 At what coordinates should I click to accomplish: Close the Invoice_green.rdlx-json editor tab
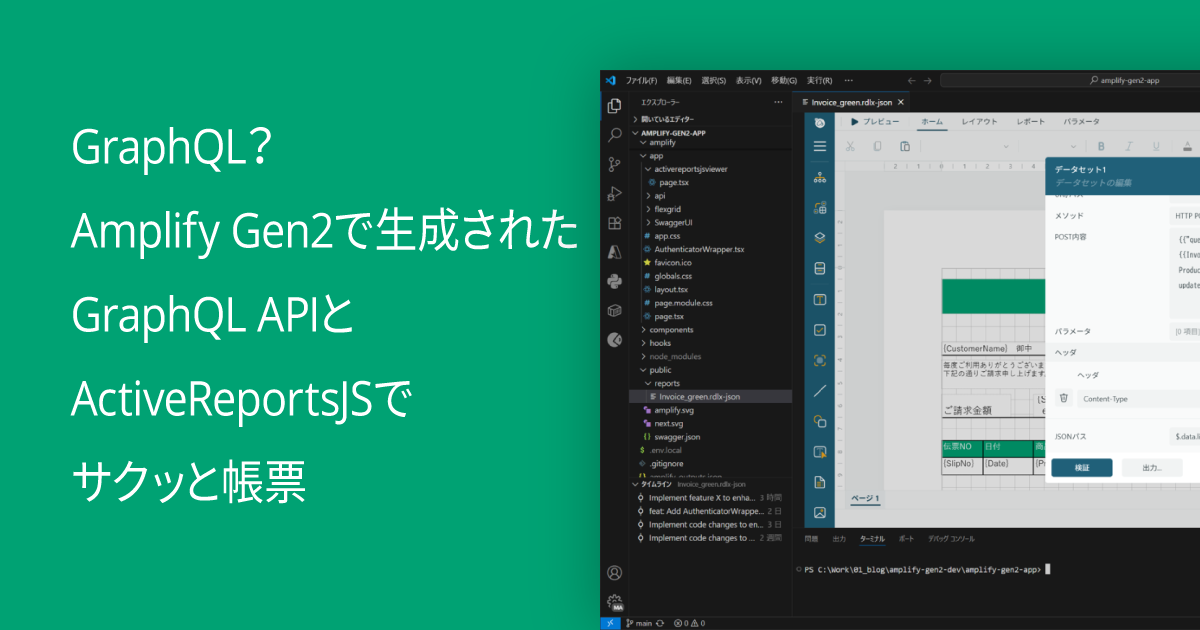click(901, 102)
